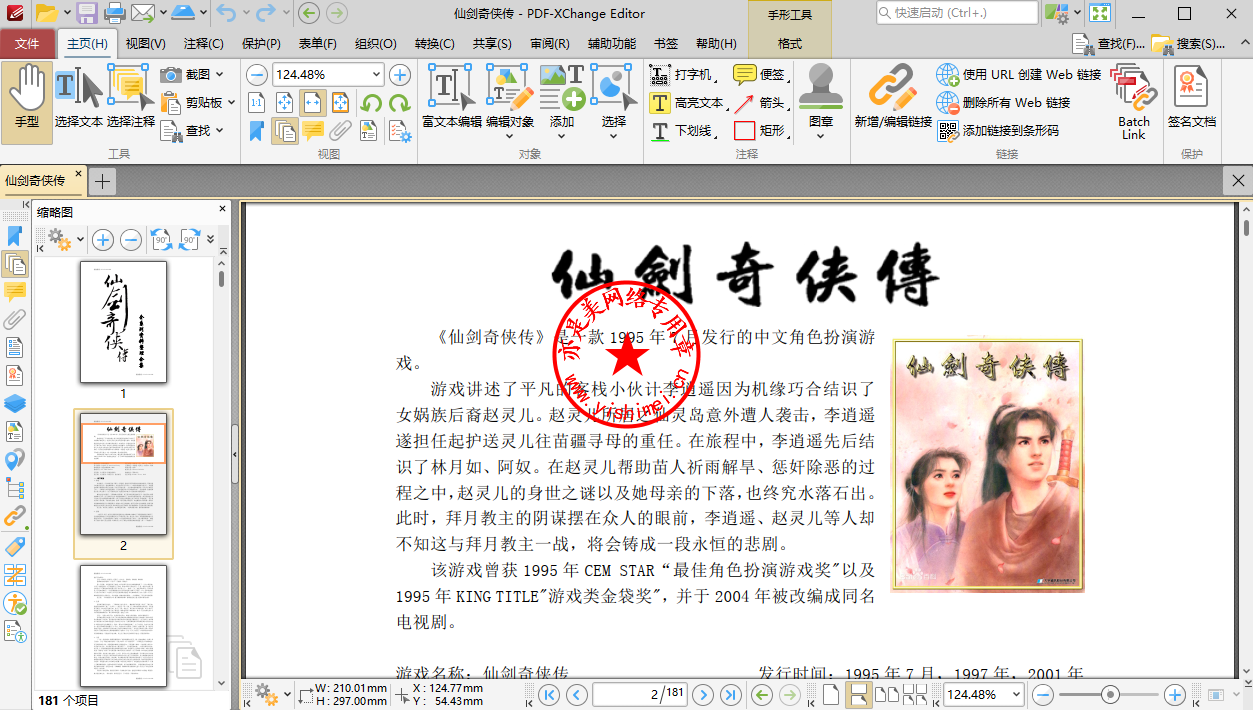Click the zoom slider in the status bar
This screenshot has width=1253, height=710.
coord(1109,695)
